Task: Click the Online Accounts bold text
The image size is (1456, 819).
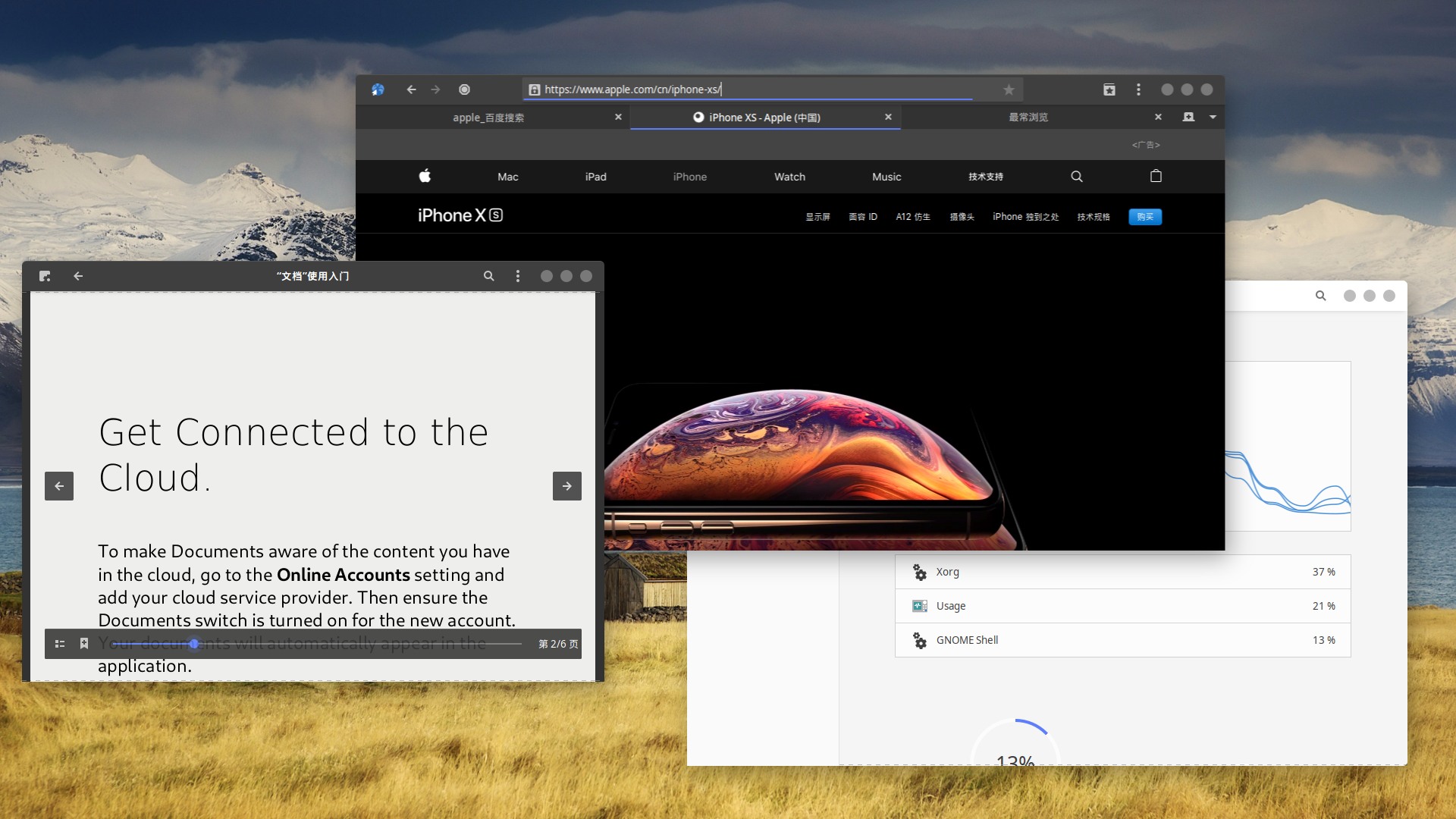Action: [344, 575]
